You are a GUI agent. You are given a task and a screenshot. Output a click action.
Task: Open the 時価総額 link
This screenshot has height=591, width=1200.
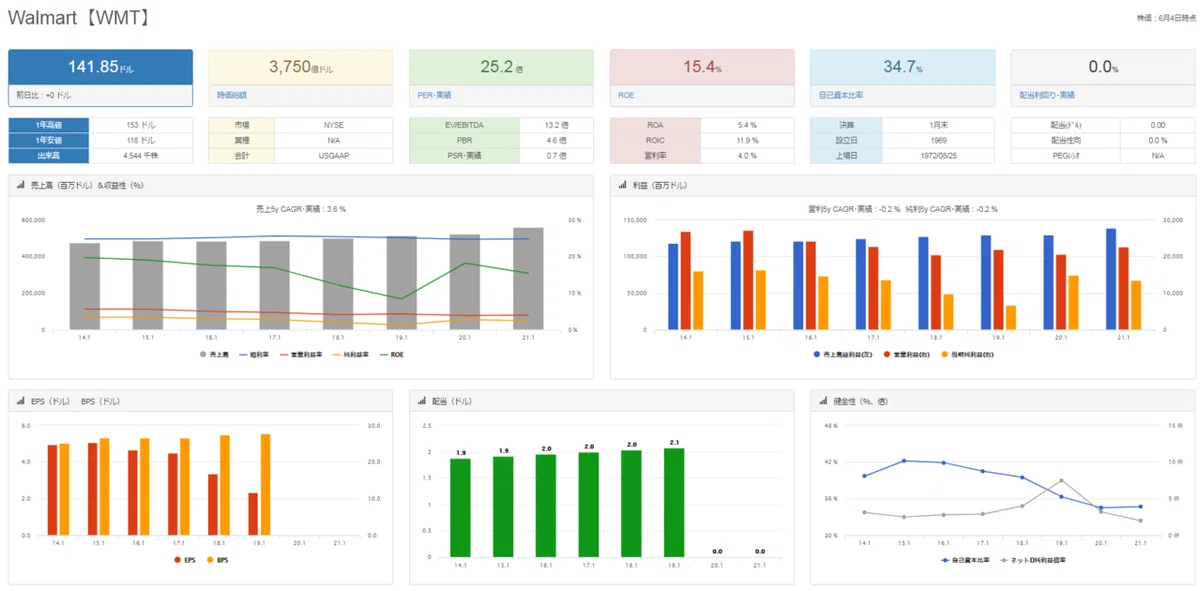click(232, 95)
